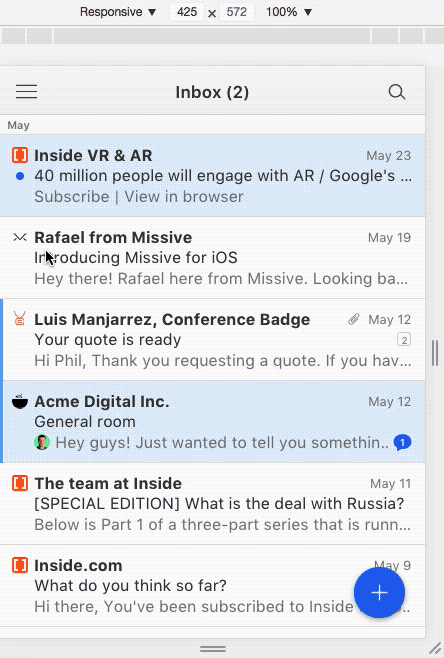Open the 100% zoom dropdown
This screenshot has width=444, height=658.
[x=289, y=12]
